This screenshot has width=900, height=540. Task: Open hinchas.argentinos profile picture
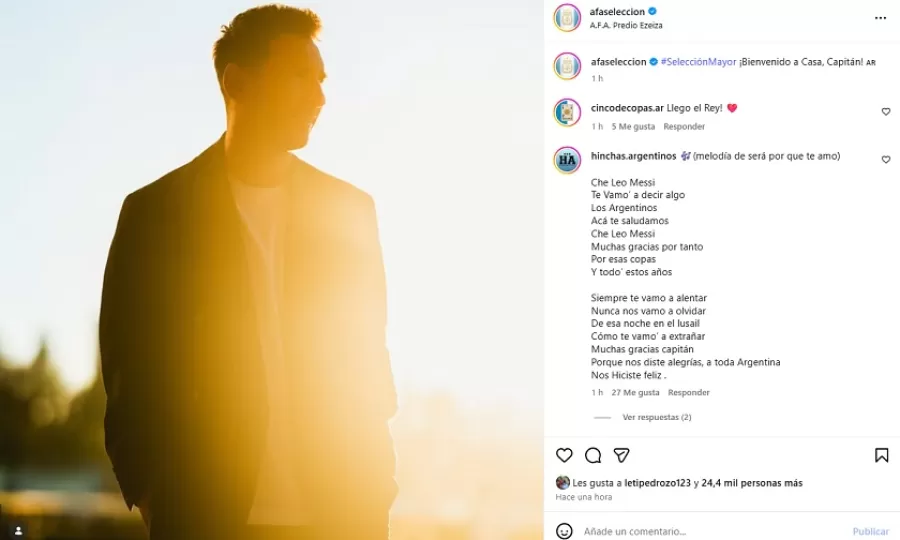point(567,160)
